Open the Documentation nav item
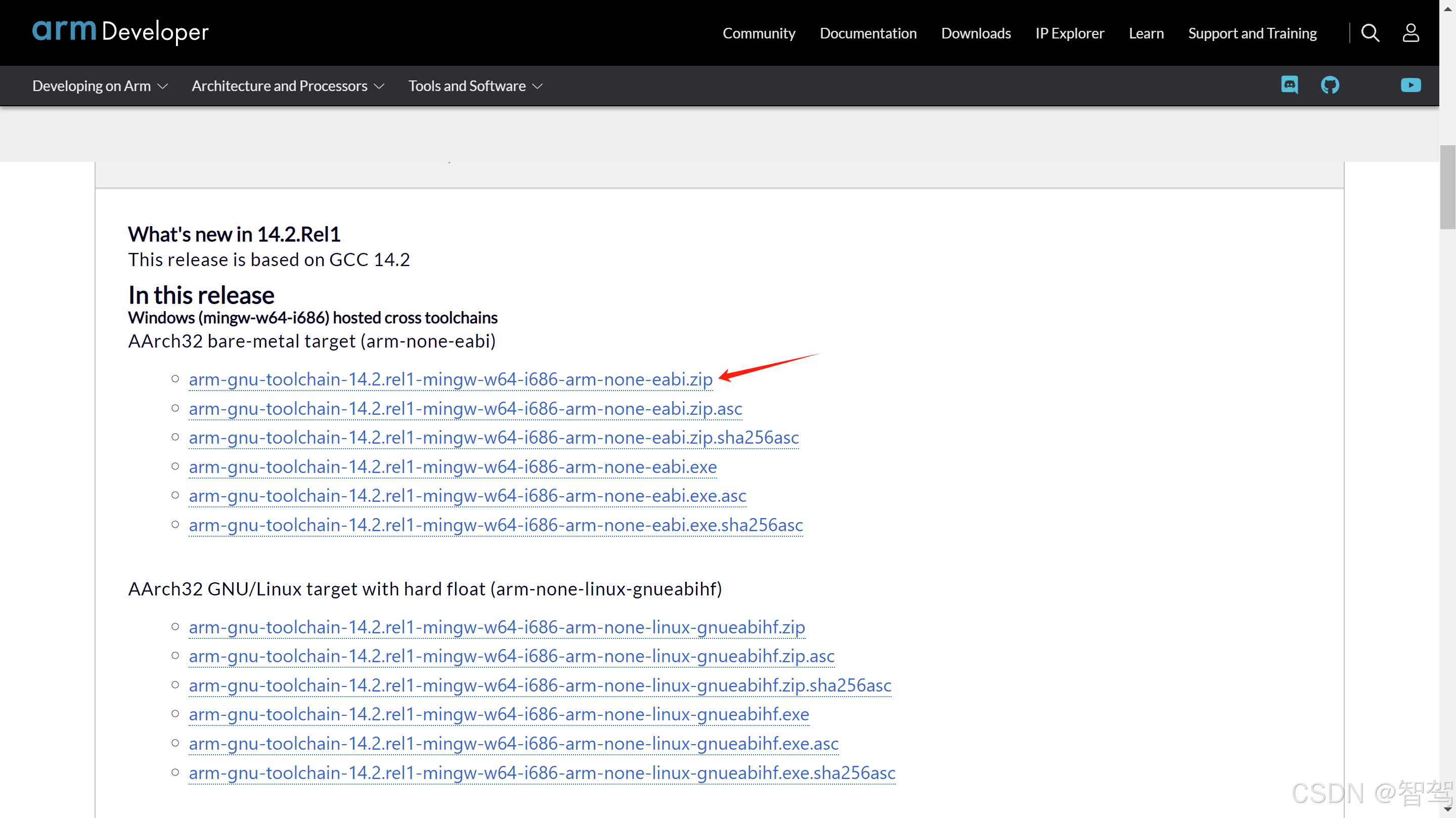1456x818 pixels. [868, 33]
